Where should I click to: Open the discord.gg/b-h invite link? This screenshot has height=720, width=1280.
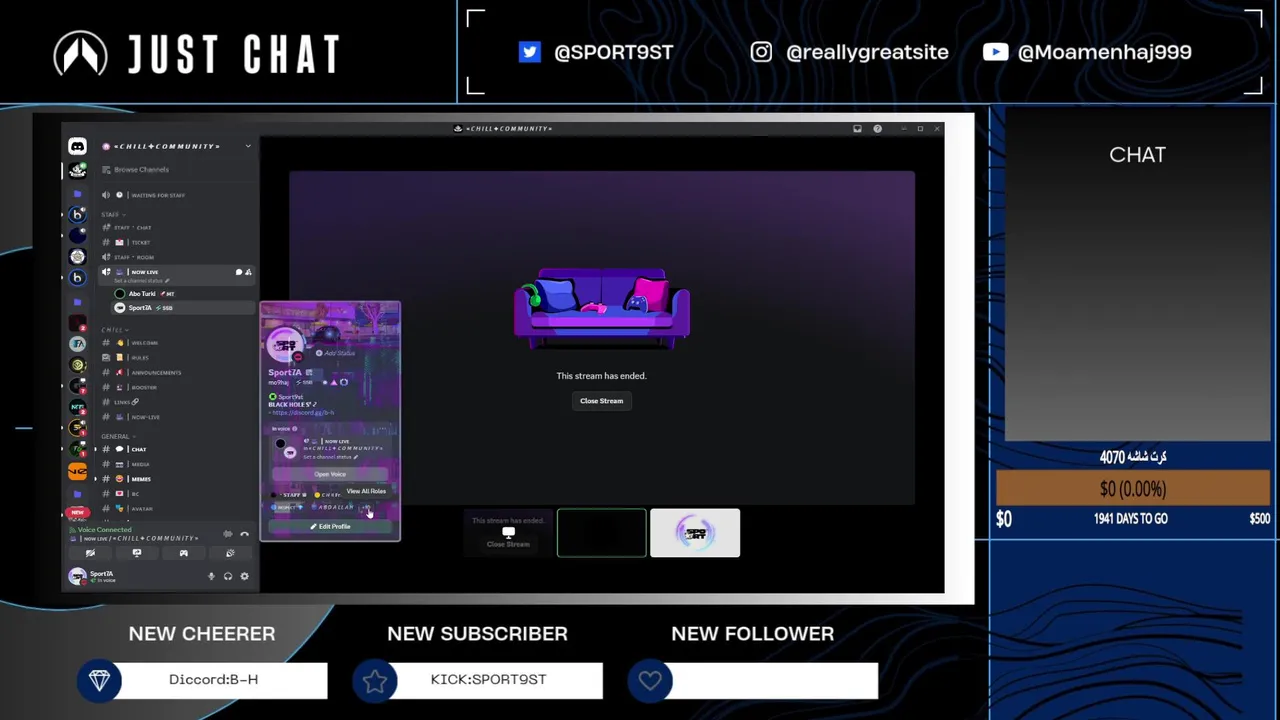pyautogui.click(x=302, y=412)
